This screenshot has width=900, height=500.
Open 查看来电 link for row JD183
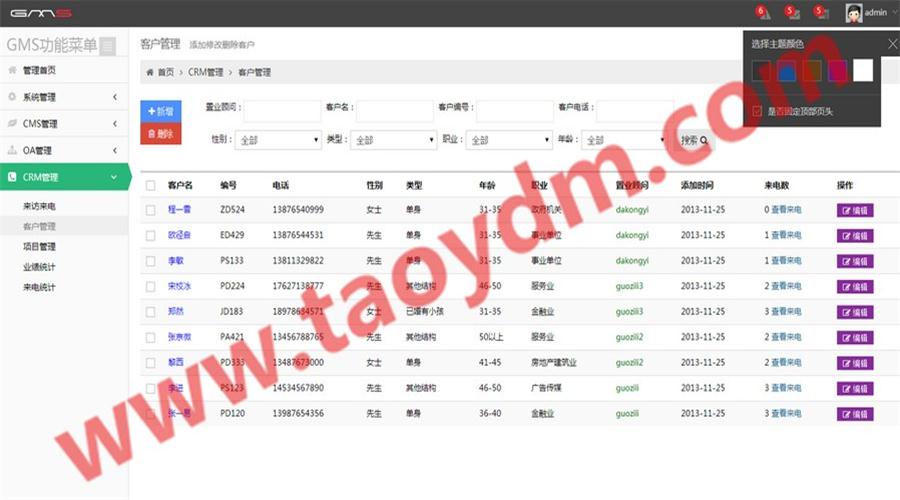(786, 312)
